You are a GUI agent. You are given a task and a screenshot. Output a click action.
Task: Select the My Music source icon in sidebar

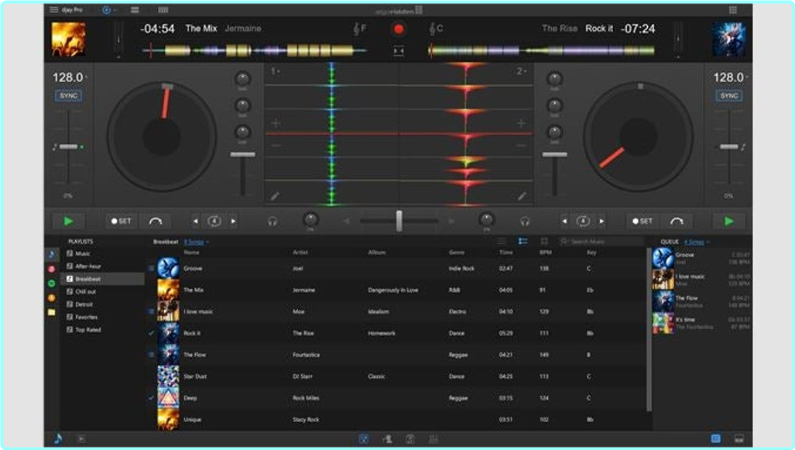click(52, 254)
